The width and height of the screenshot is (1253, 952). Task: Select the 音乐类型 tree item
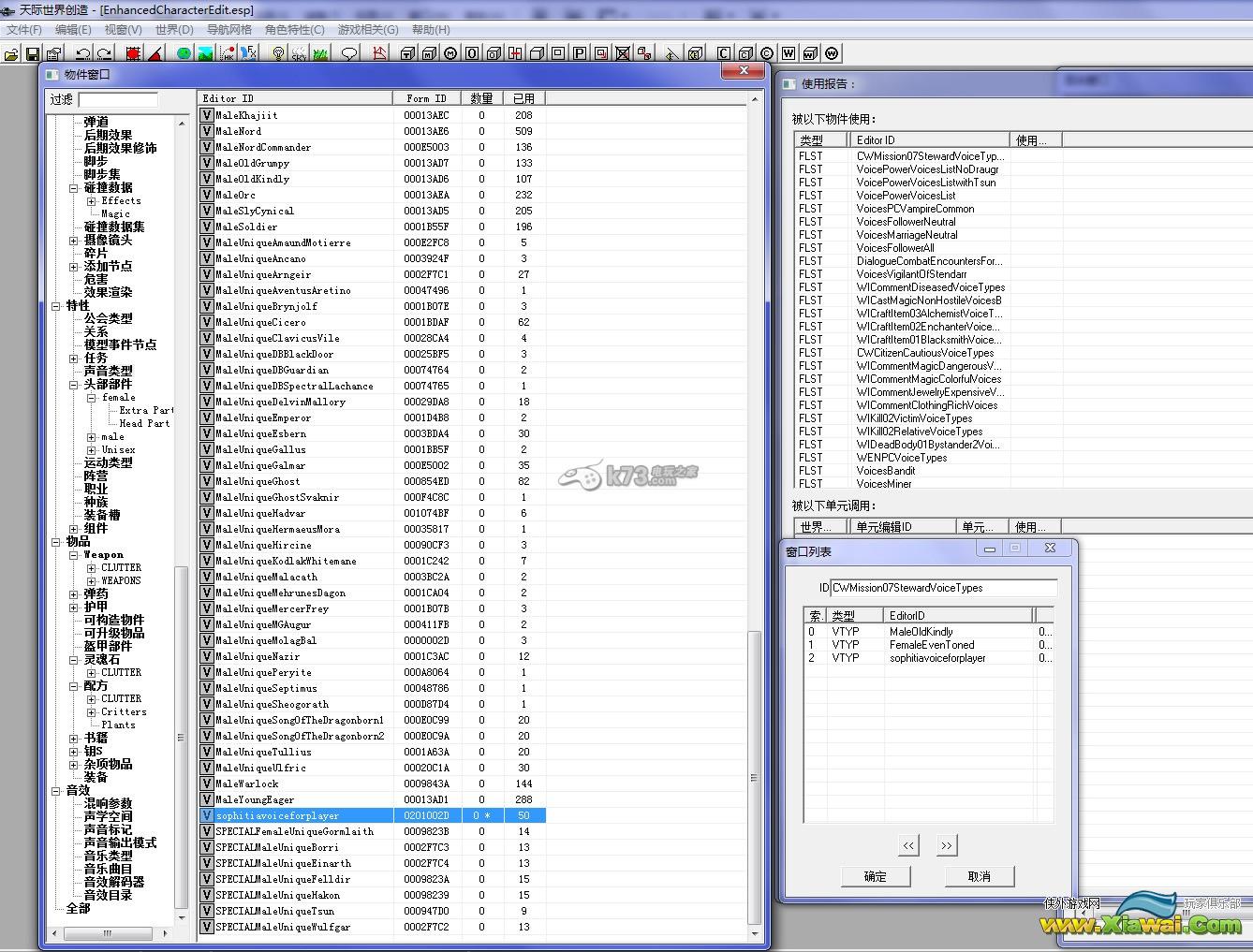pyautogui.click(x=108, y=857)
